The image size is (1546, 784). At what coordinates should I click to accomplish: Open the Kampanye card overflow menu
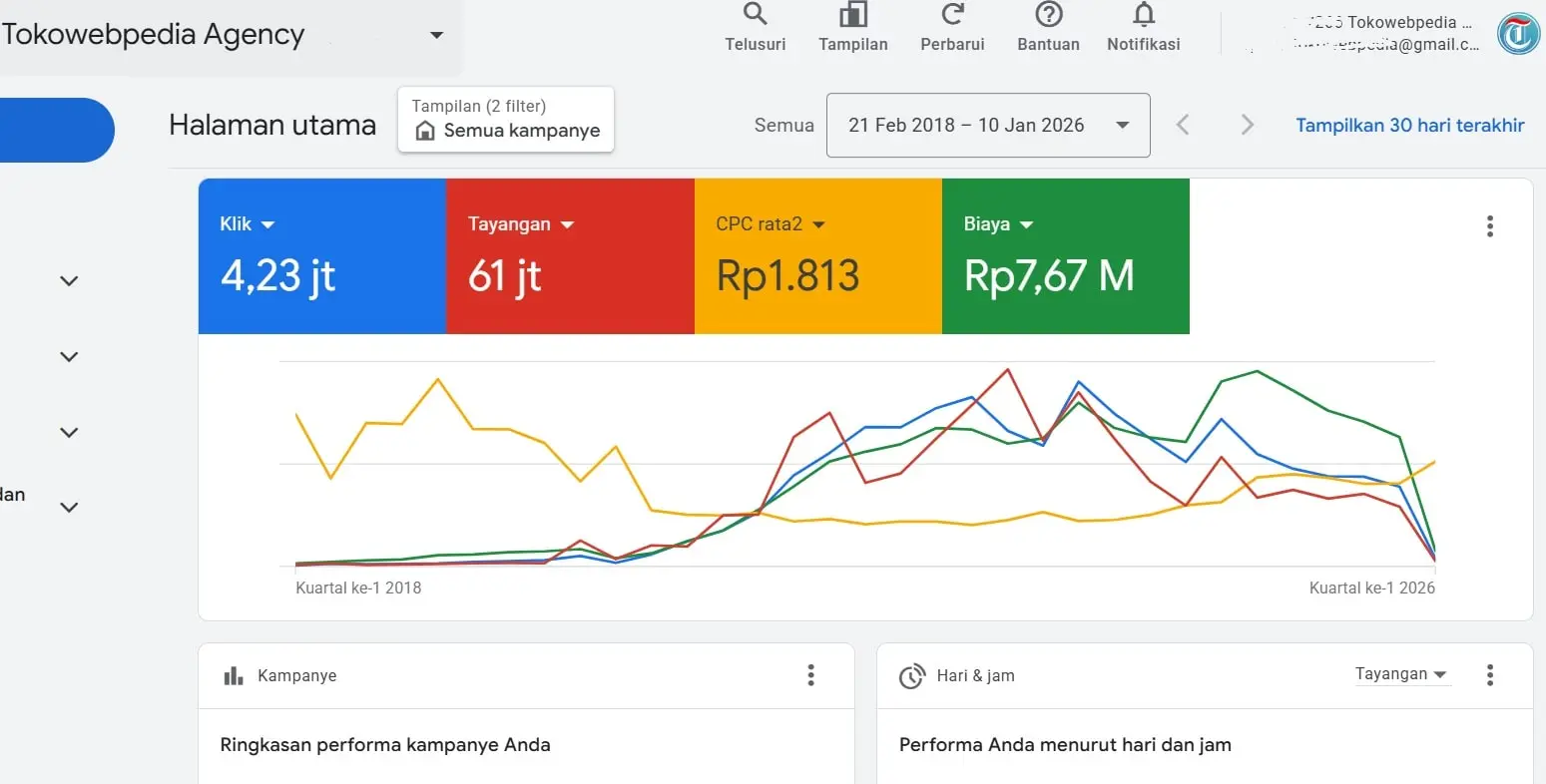pos(810,675)
